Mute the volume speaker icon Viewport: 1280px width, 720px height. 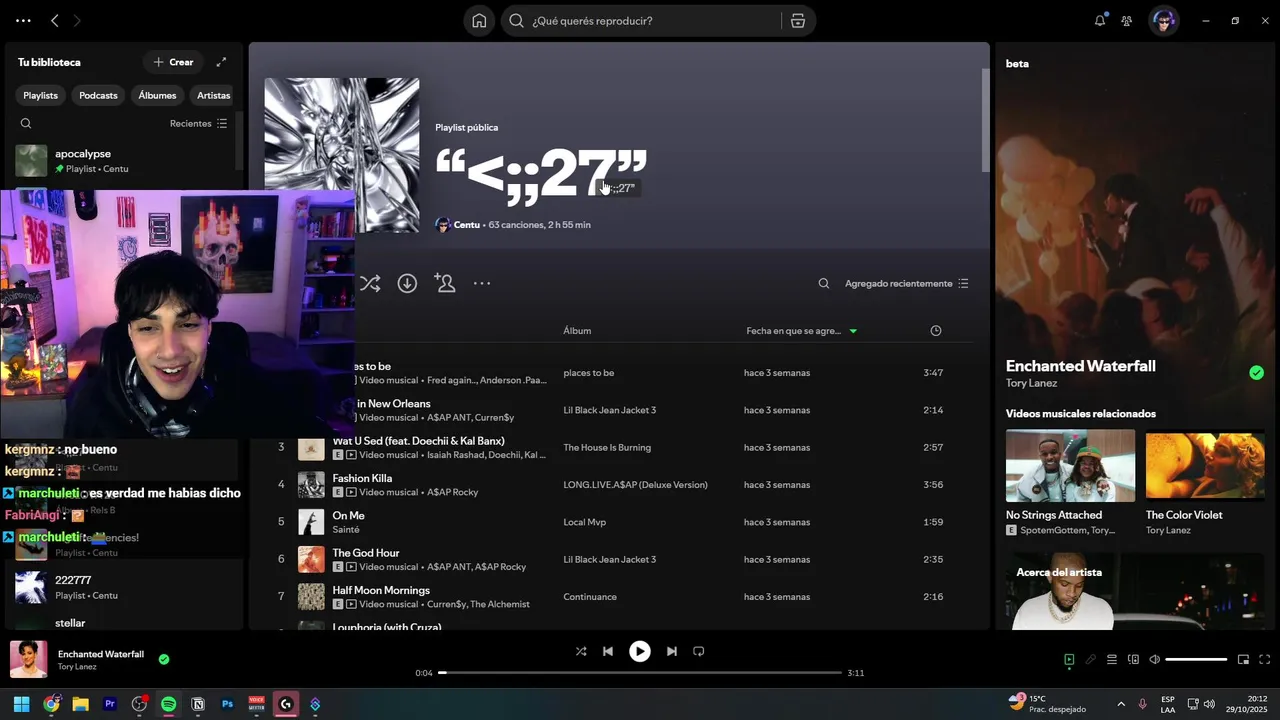tap(1155, 660)
